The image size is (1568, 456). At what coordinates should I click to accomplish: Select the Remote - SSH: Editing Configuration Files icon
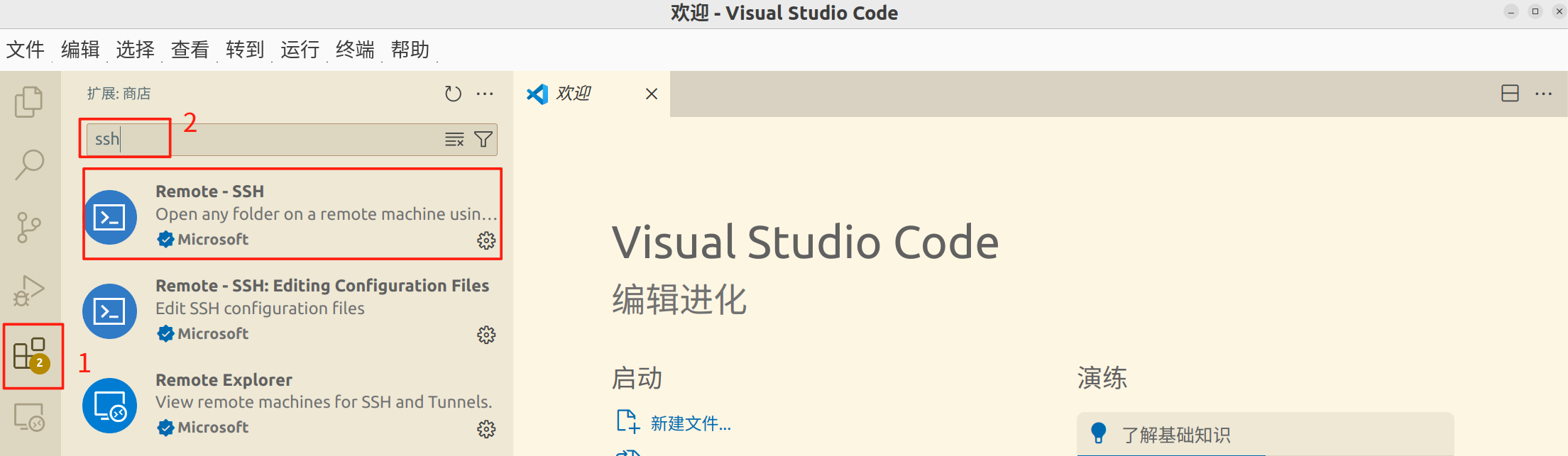tap(110, 311)
